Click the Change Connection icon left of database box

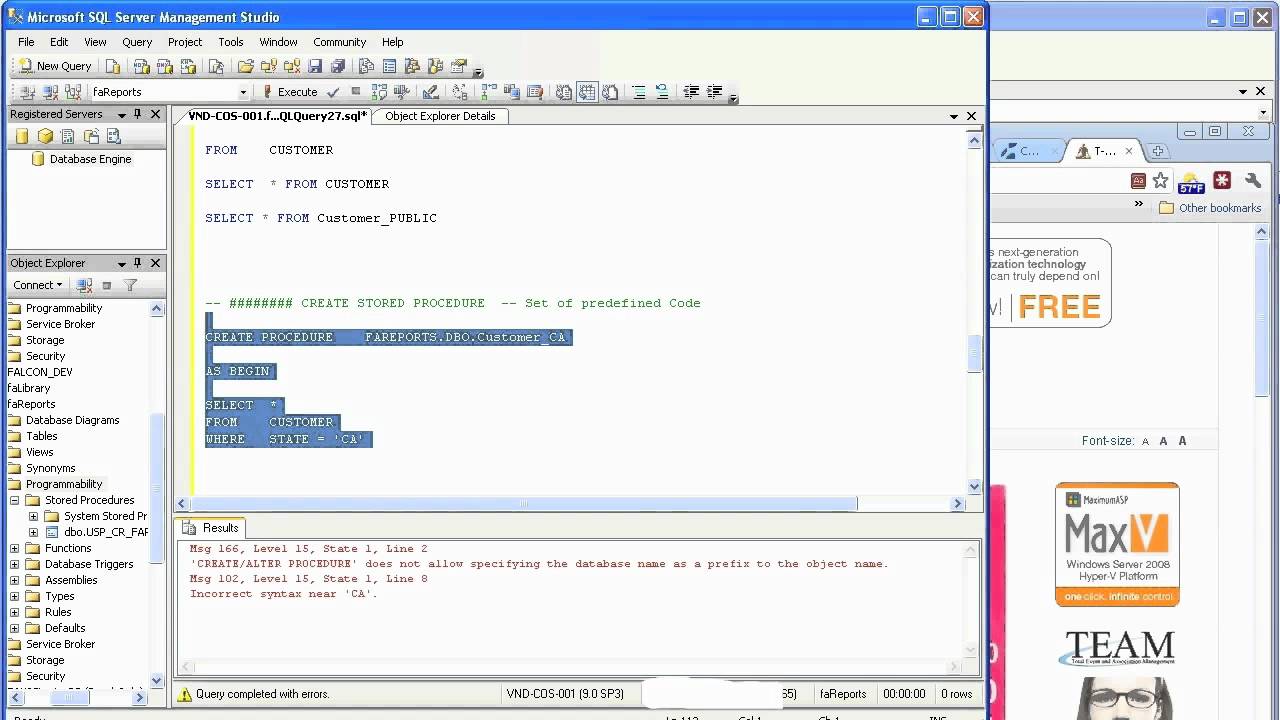(73, 92)
